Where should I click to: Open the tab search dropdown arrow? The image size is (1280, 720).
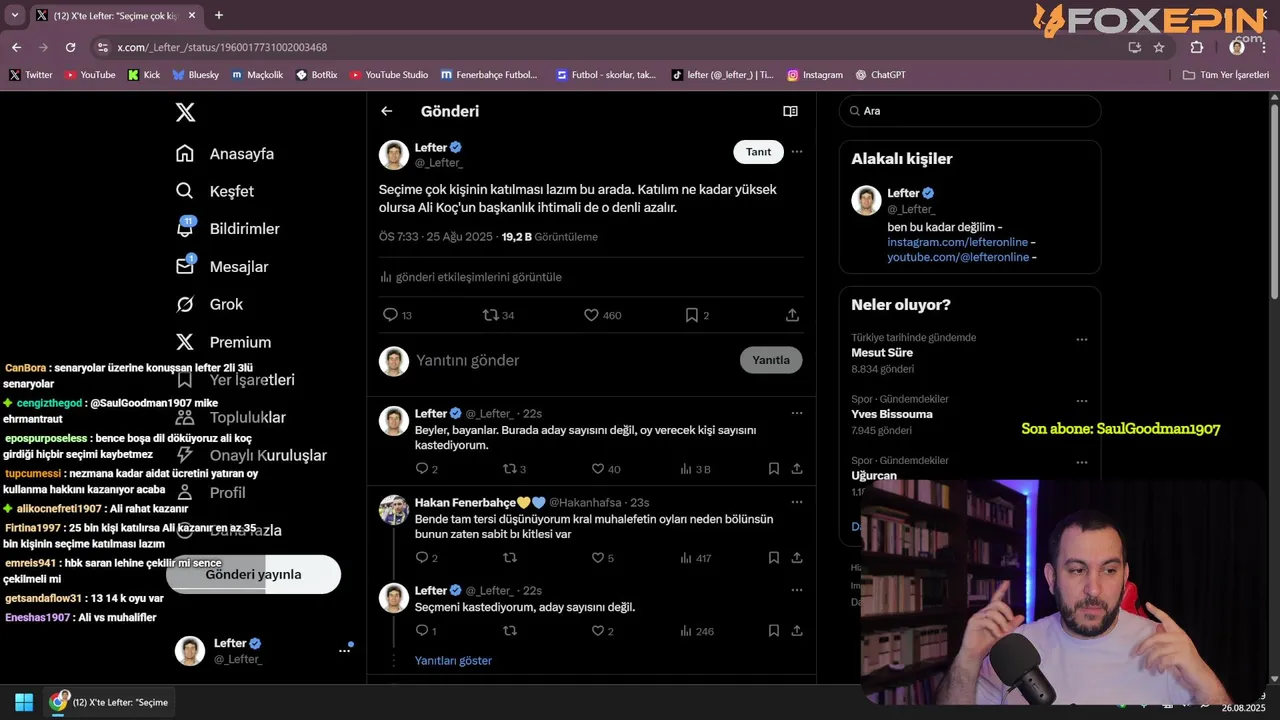click(14, 15)
